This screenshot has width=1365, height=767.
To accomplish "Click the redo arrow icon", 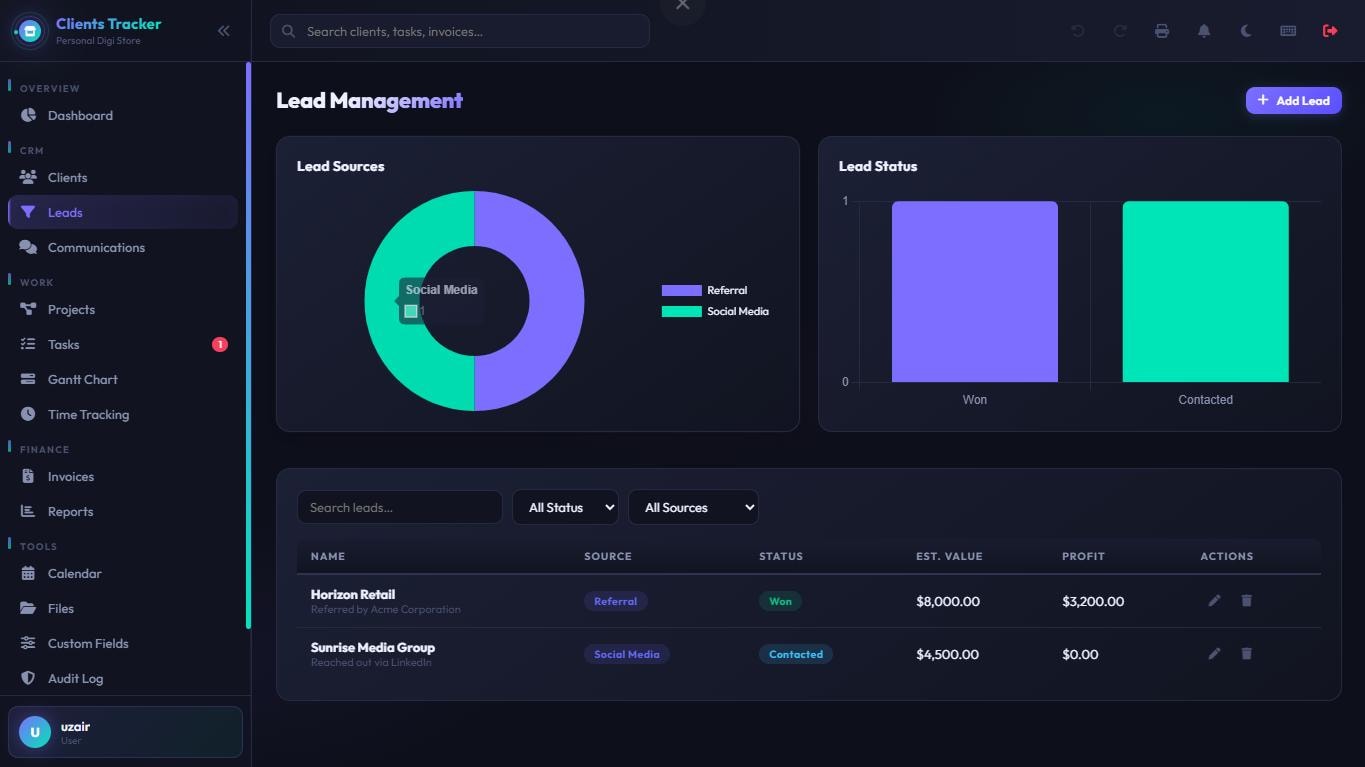I will 1120,31.
